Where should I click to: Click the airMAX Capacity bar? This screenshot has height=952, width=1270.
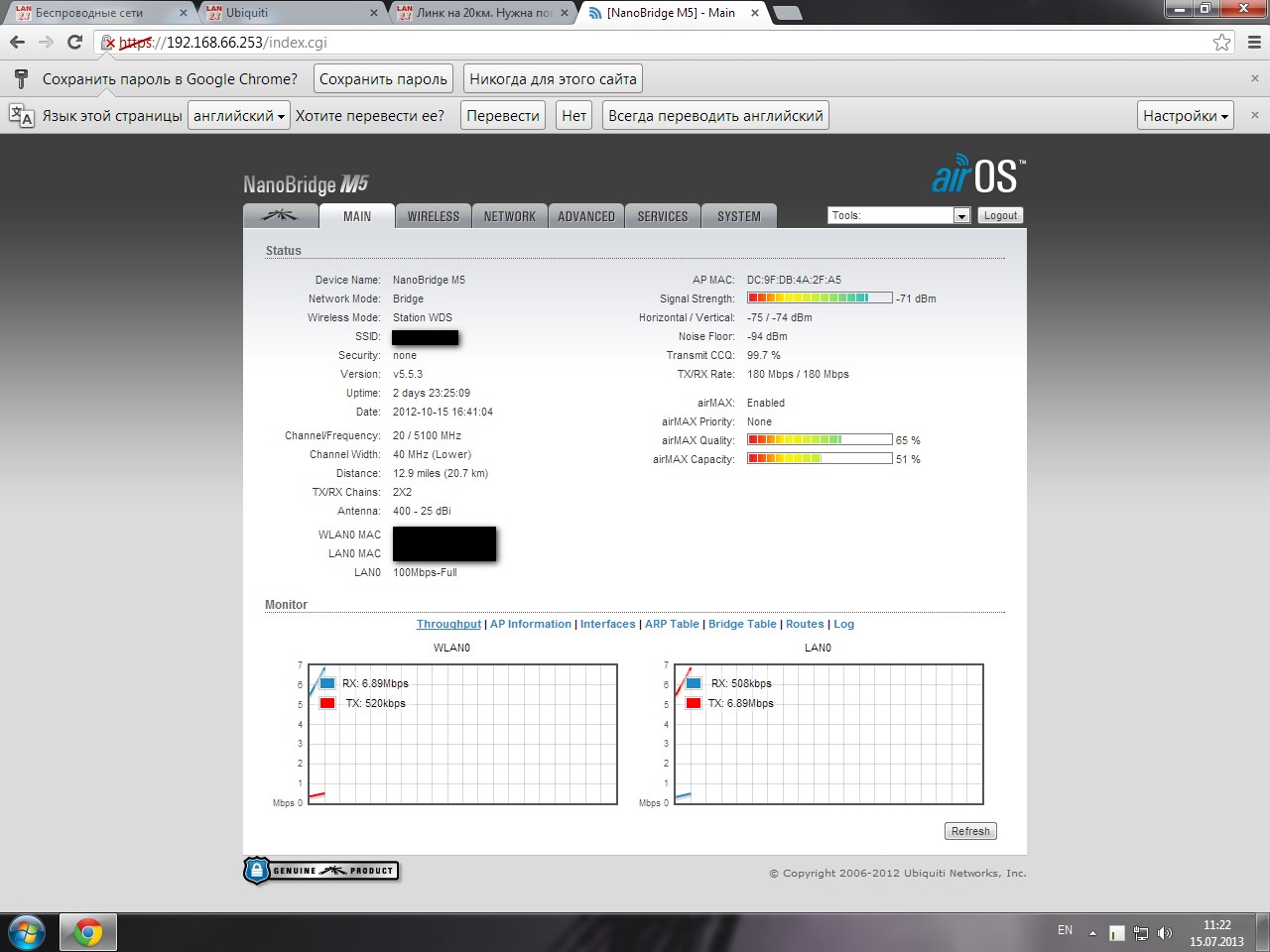click(820, 458)
